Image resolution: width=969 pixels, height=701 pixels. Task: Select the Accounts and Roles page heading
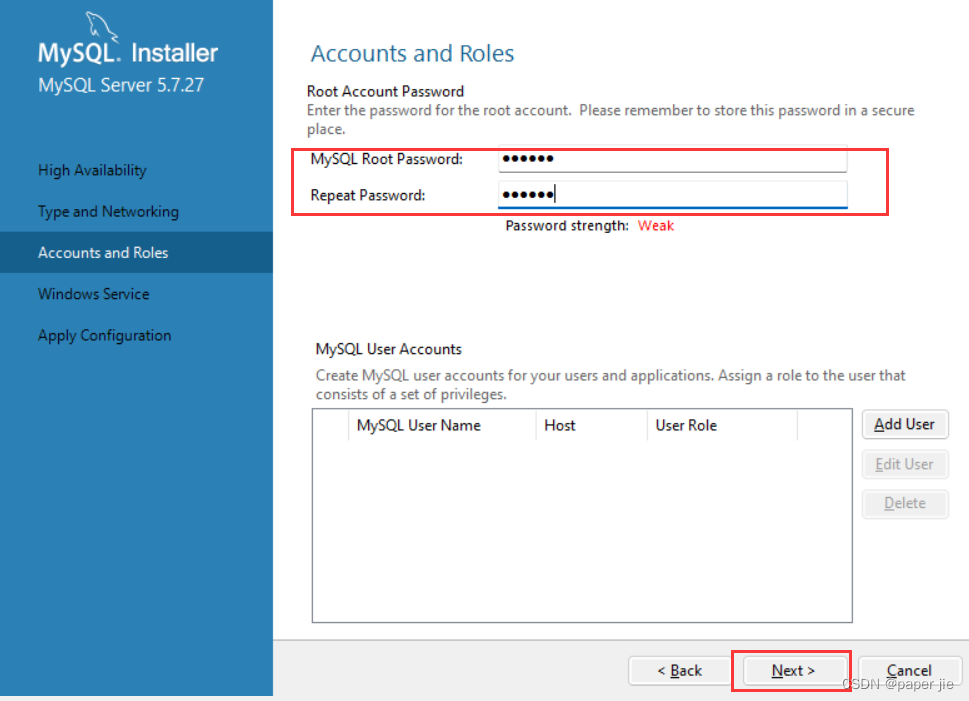click(412, 54)
